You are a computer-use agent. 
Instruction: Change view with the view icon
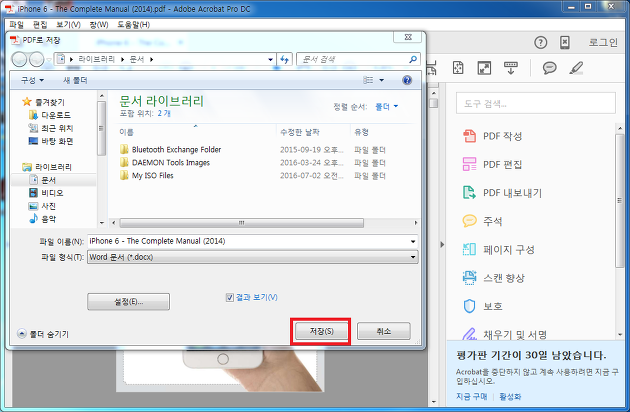(368, 80)
